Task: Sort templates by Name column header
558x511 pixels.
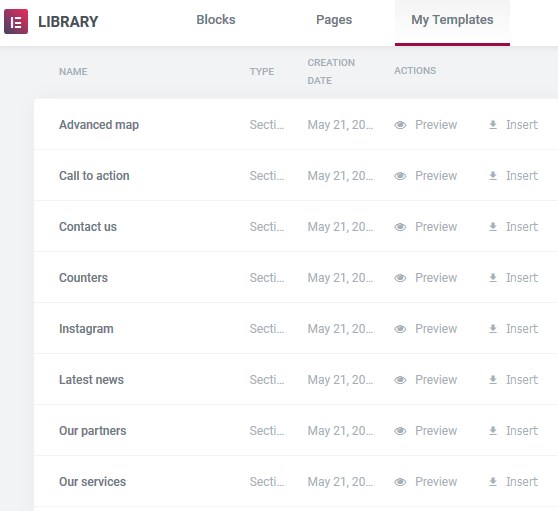Action: (73, 72)
